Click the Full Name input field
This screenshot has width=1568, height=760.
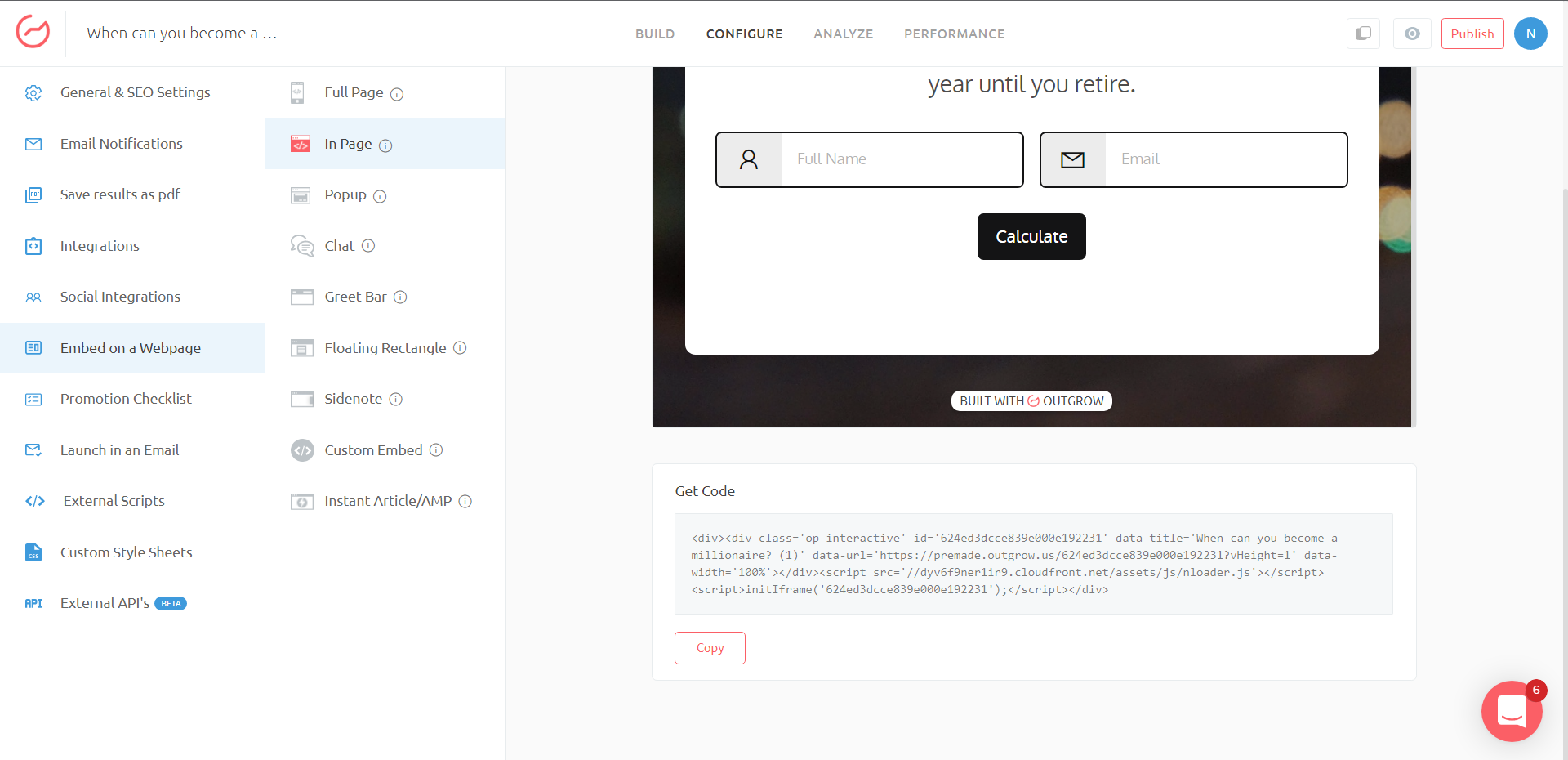coord(870,159)
